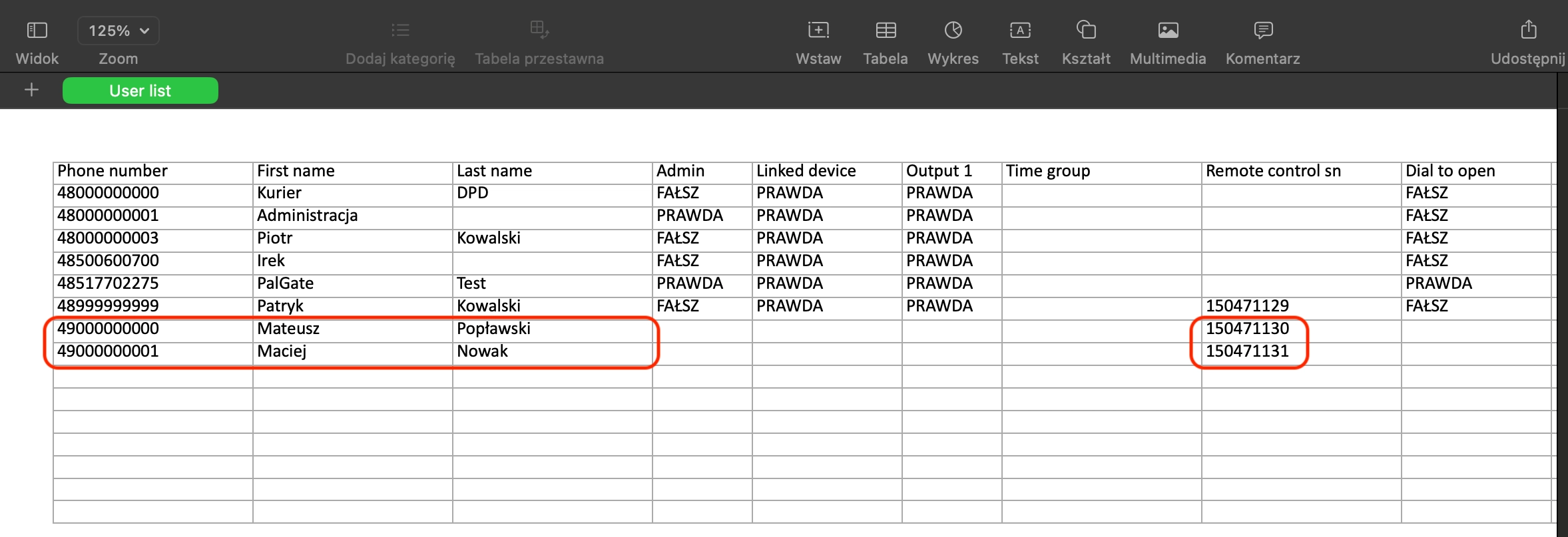1568x537 pixels.
Task: Open the Multimedia image icon
Action: pos(1168,31)
